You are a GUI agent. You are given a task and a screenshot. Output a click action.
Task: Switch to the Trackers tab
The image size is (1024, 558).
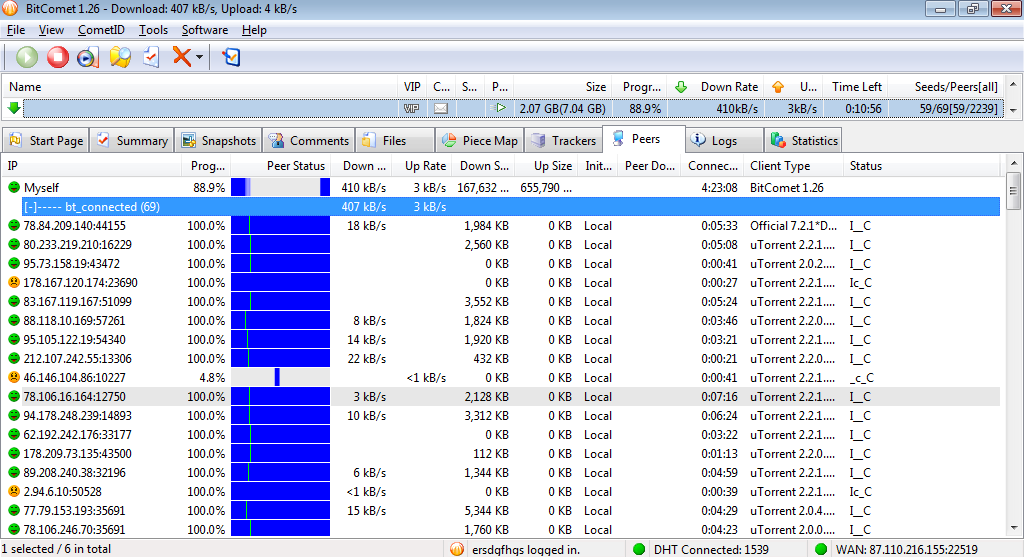pyautogui.click(x=564, y=141)
